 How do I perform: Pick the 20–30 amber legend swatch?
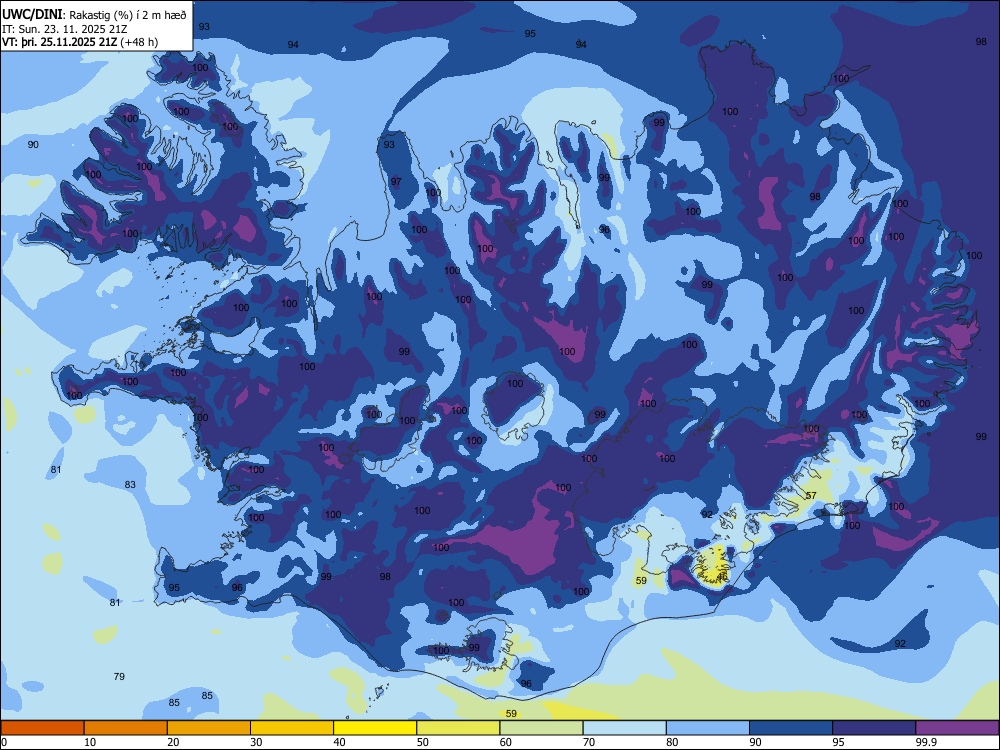209,728
